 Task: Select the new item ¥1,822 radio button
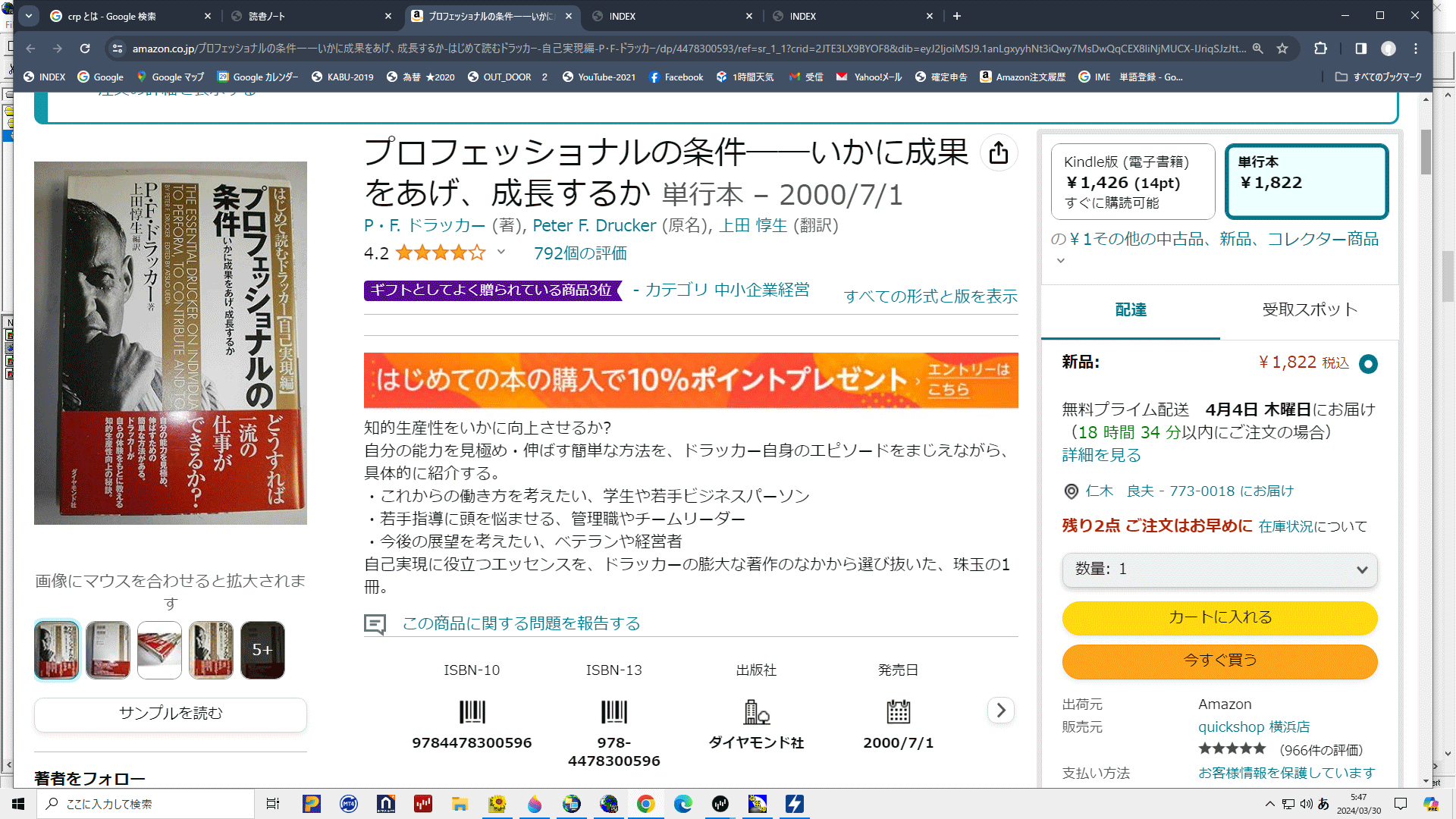[x=1368, y=364]
